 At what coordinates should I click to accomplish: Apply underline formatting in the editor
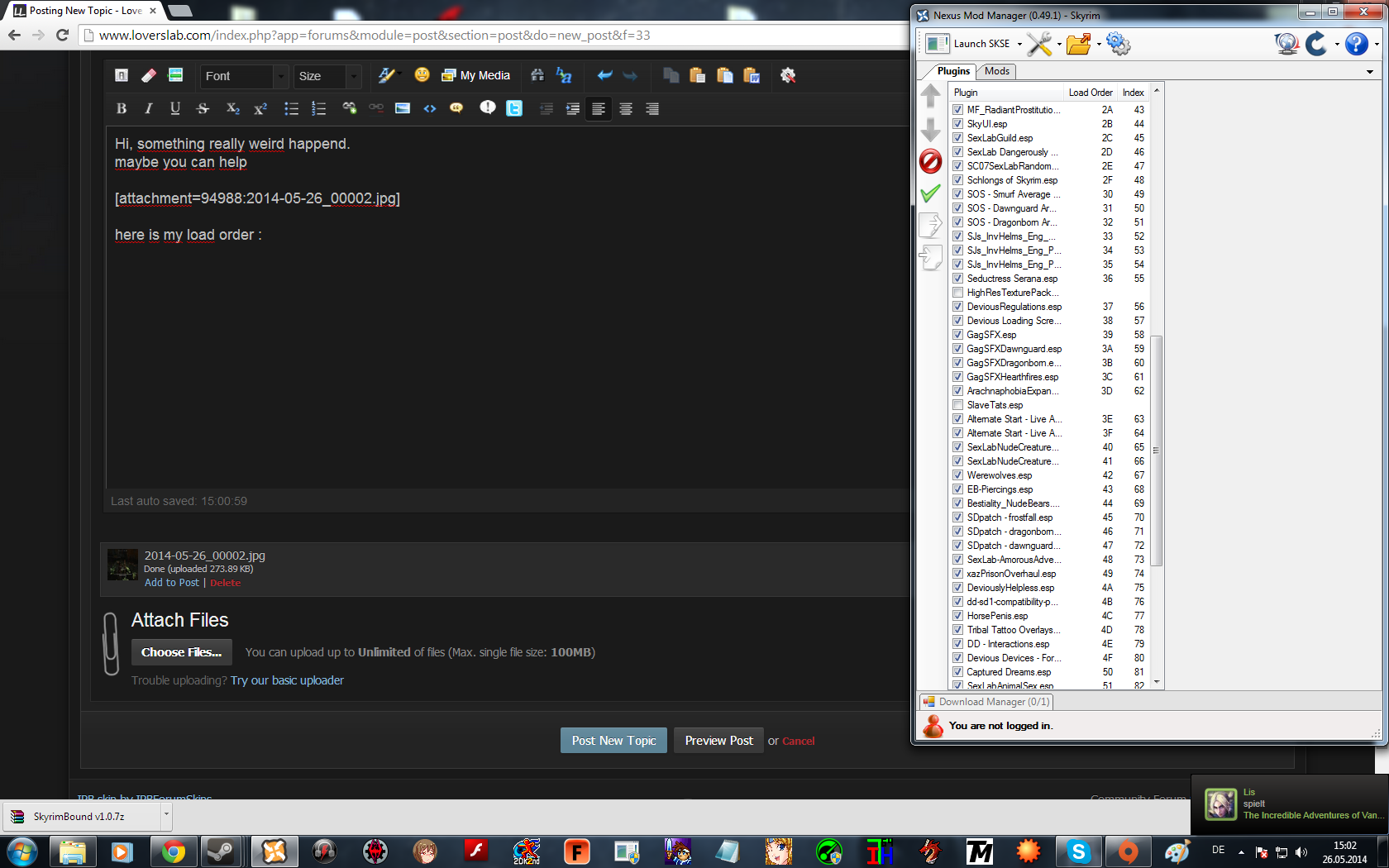175,108
